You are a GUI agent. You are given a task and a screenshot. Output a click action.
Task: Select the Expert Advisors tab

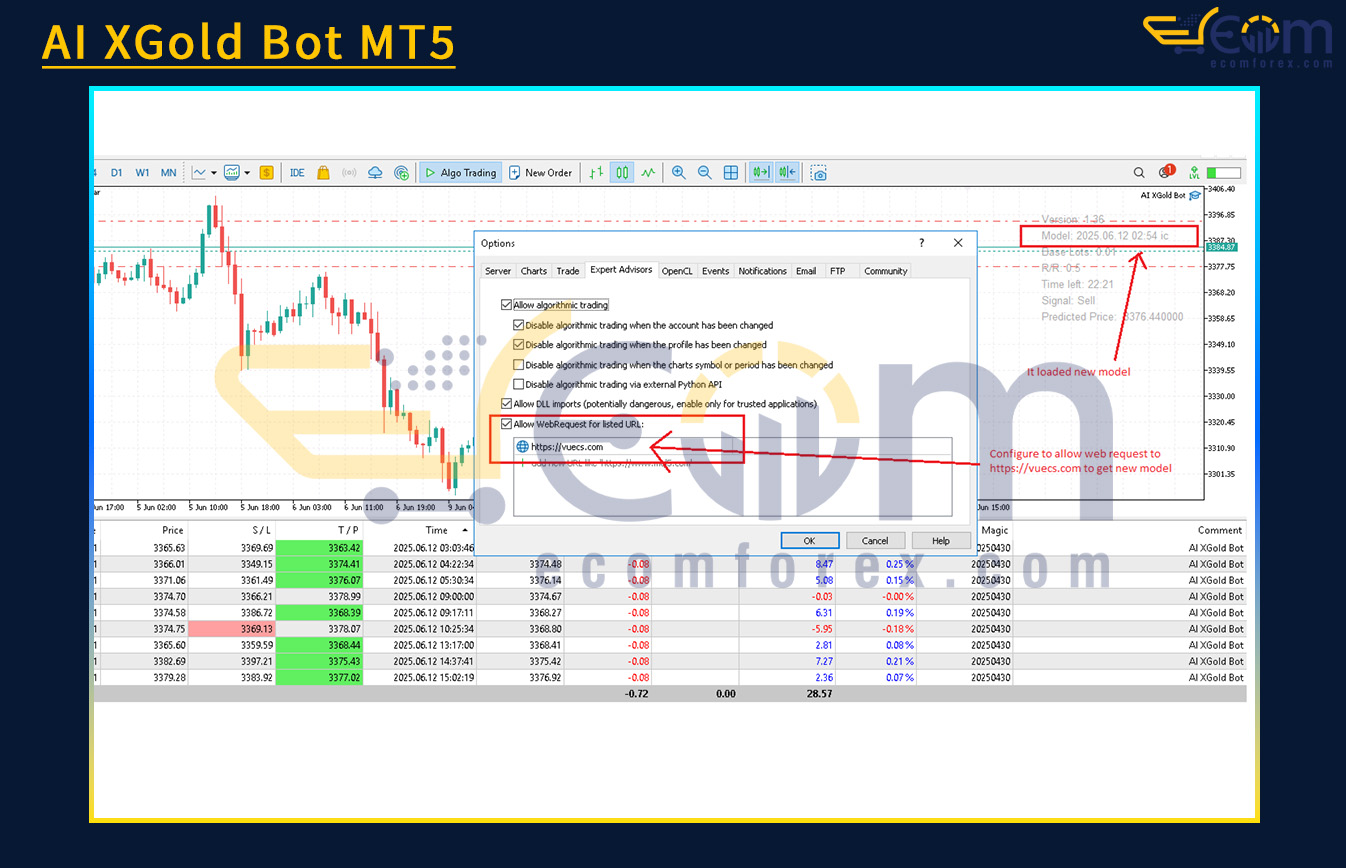621,270
